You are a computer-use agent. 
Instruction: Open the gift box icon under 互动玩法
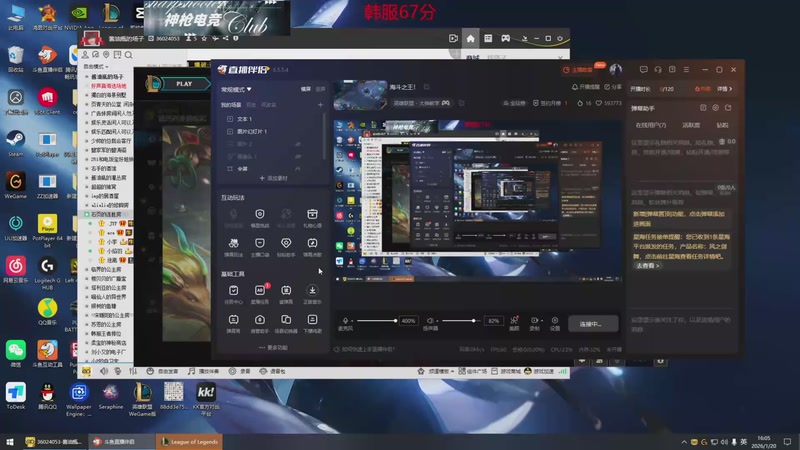pyautogui.click(x=312, y=214)
